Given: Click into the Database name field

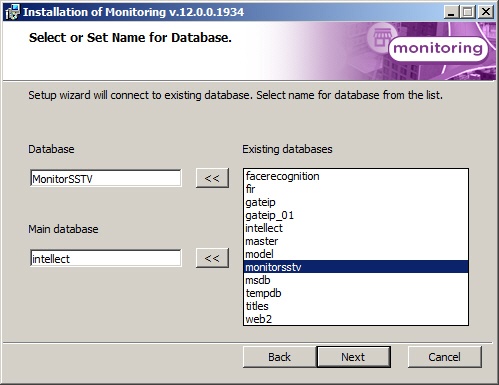Looking at the screenshot, I should [x=106, y=178].
